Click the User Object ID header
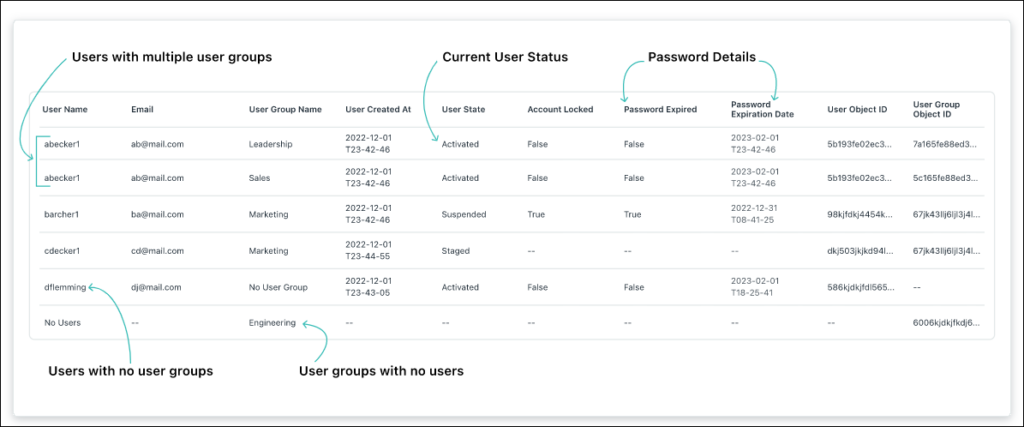 tap(858, 109)
